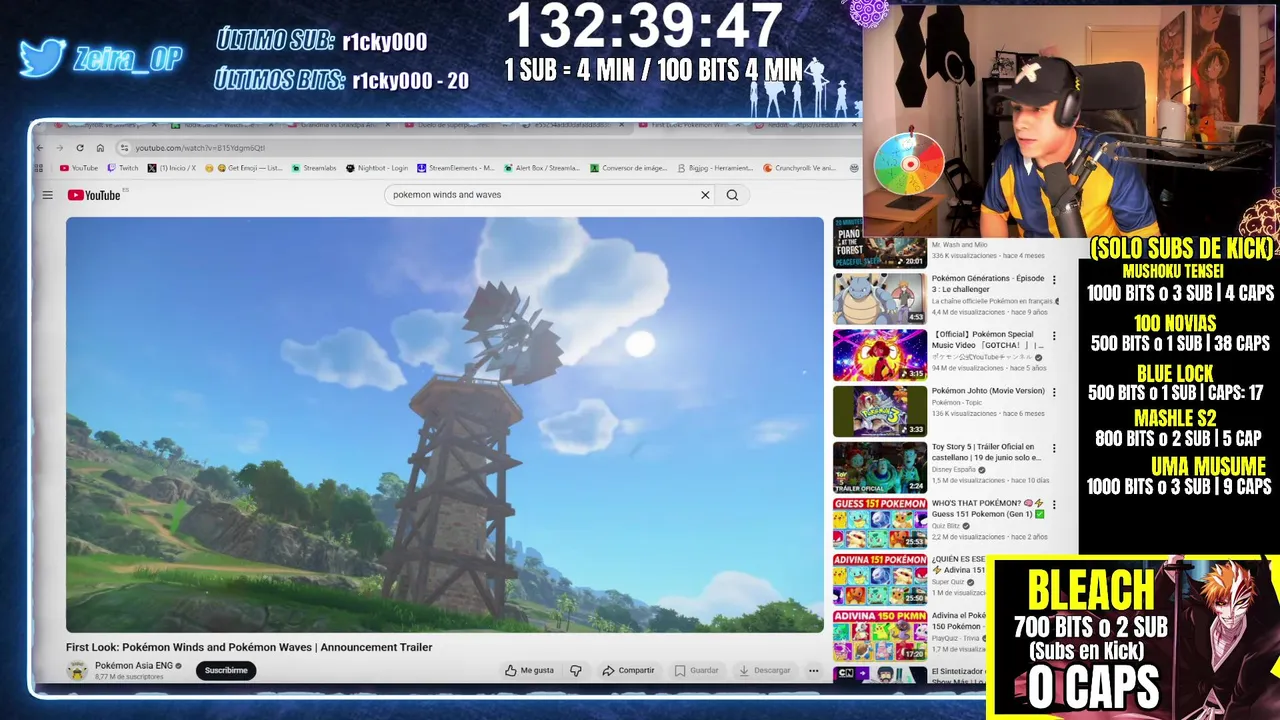
Task: Click Mr. Wash and Milo channel name
Action: click(959, 245)
